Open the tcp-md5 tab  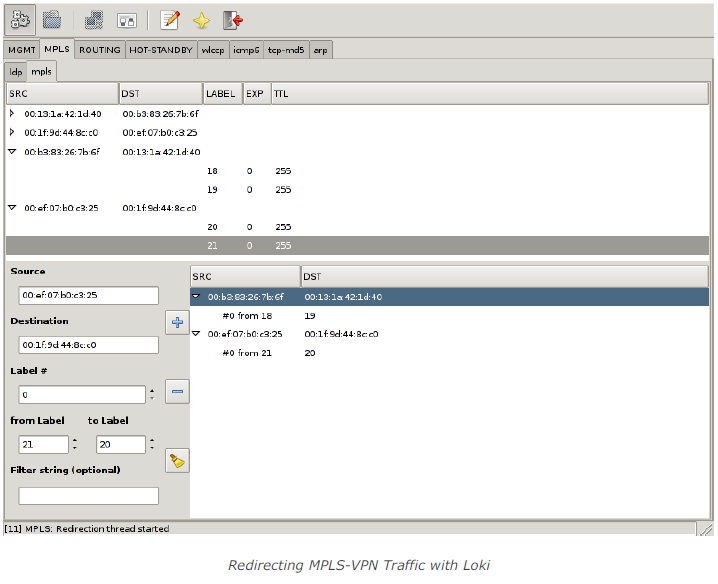[286, 50]
